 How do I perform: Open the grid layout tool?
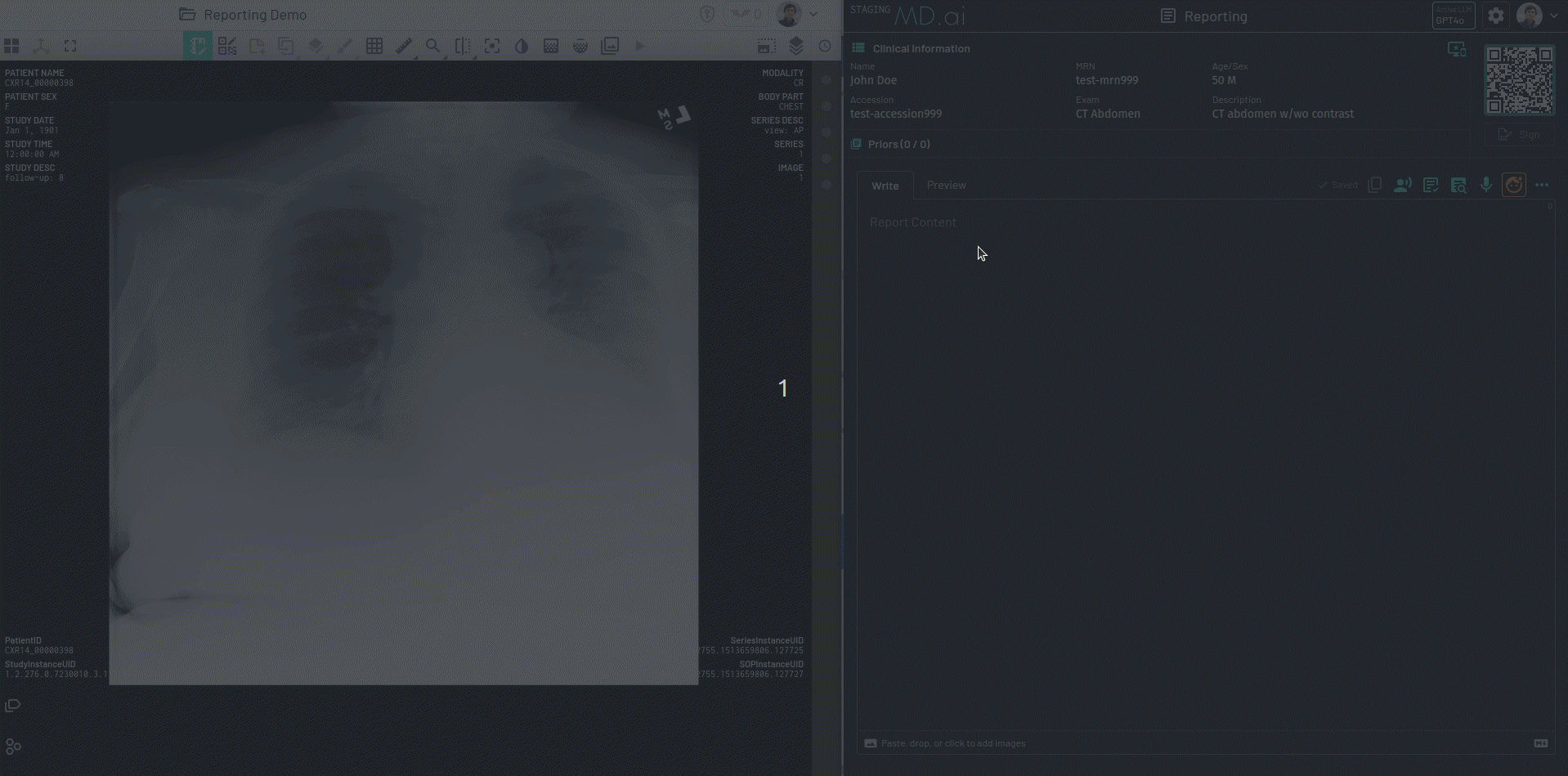374,47
